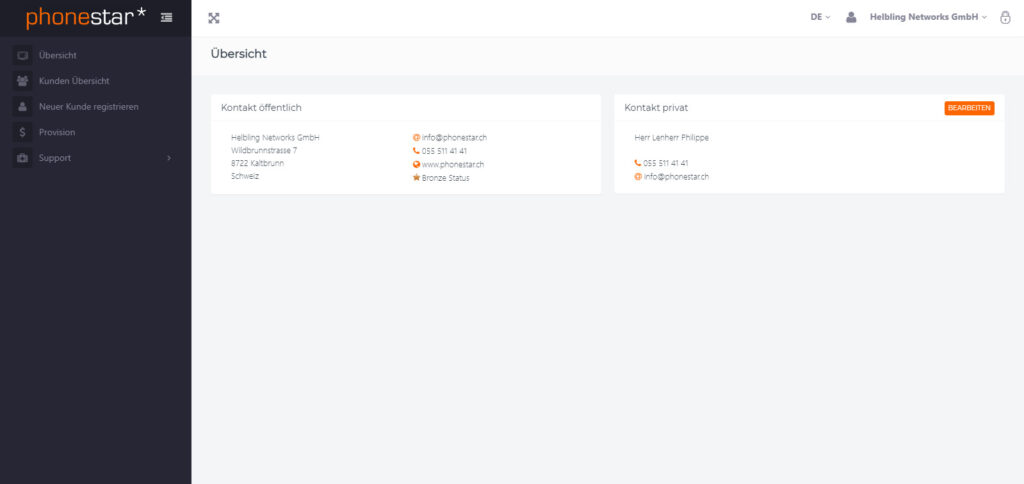Click the user profile icon
Viewport: 1024px width, 484px height.
pos(851,17)
